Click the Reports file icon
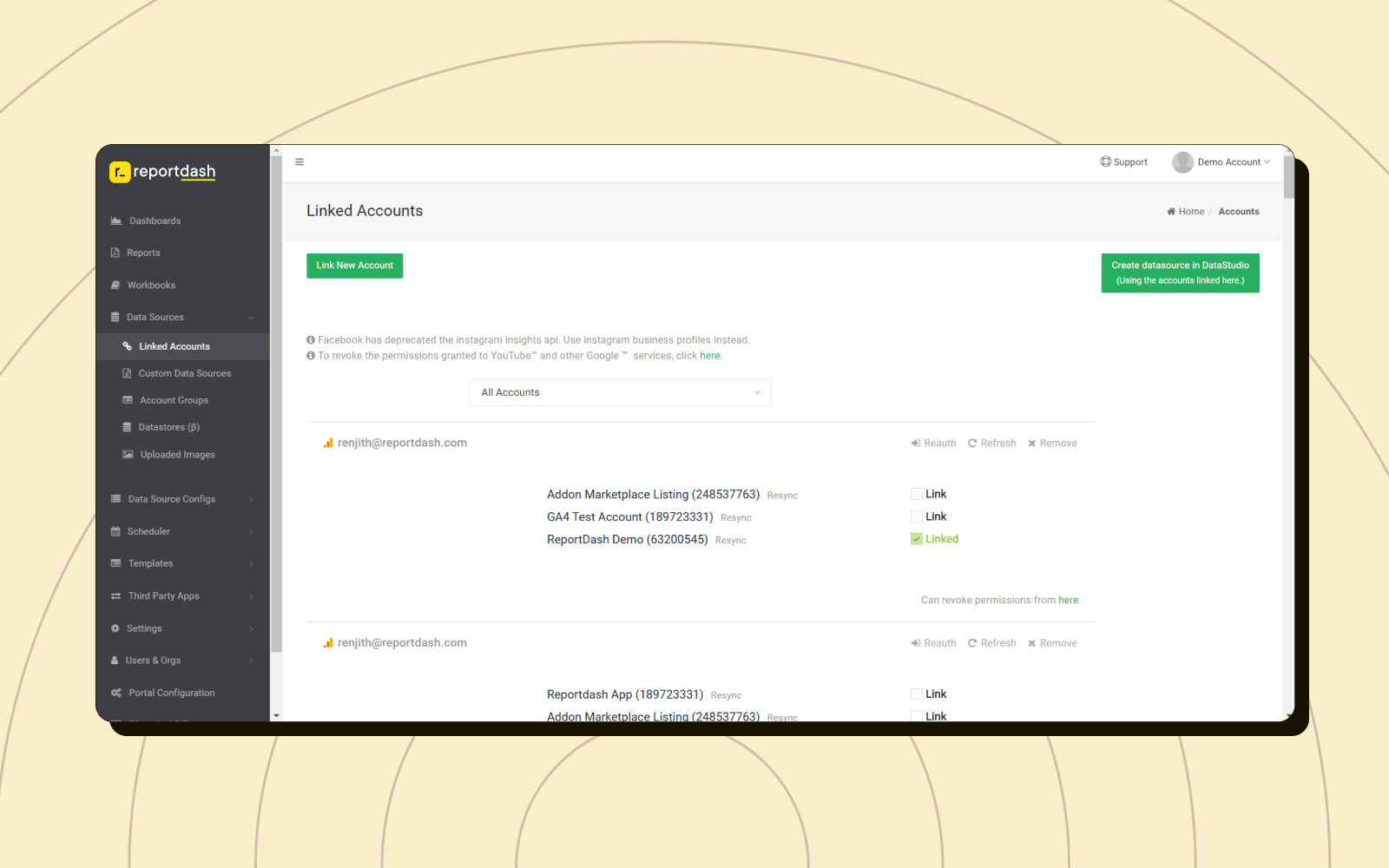Viewport: 1389px width, 868px height. tap(115, 253)
